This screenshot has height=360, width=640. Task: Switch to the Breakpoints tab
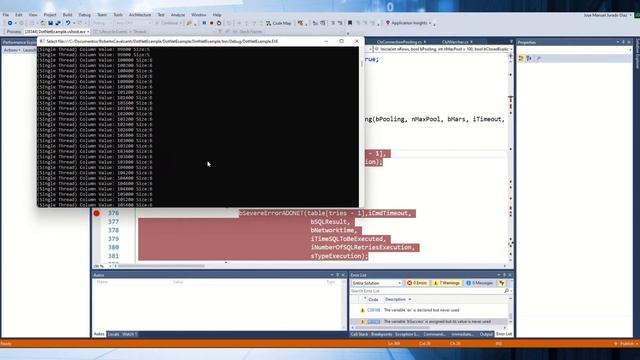pos(381,334)
